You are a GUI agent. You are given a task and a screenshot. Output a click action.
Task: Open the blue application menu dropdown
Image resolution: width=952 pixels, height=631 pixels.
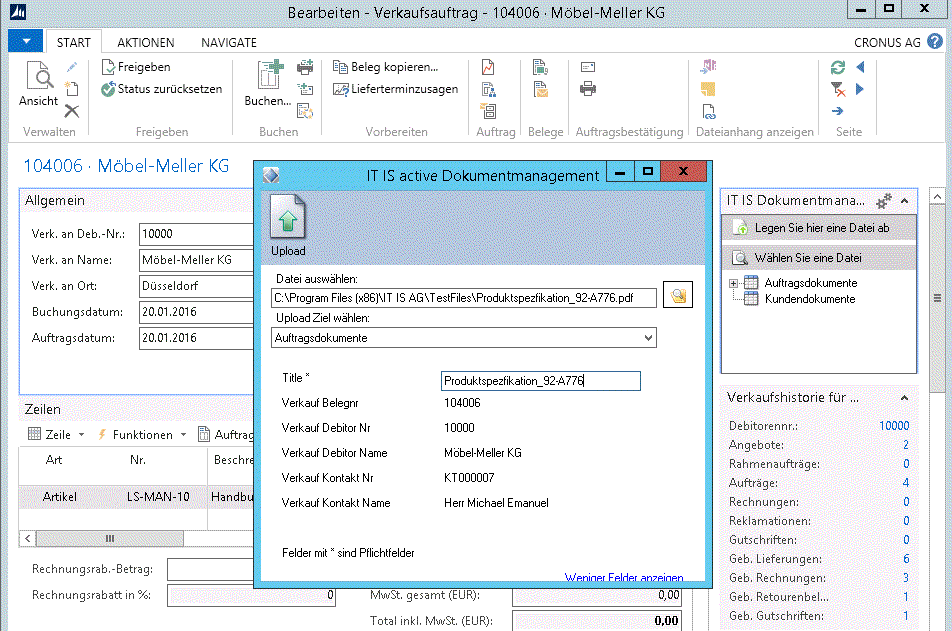(x=26, y=41)
